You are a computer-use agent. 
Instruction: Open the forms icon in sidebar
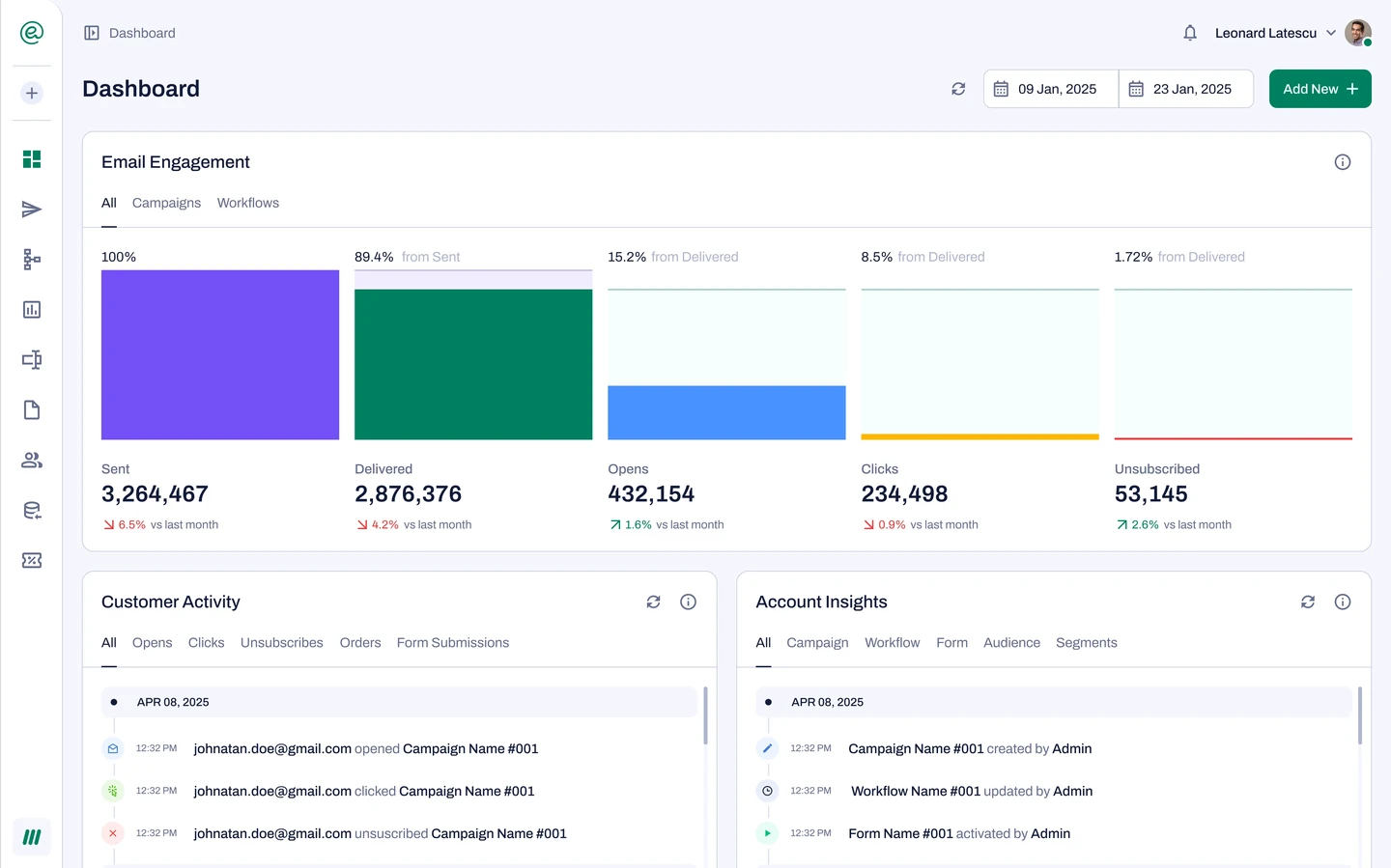pyautogui.click(x=32, y=360)
